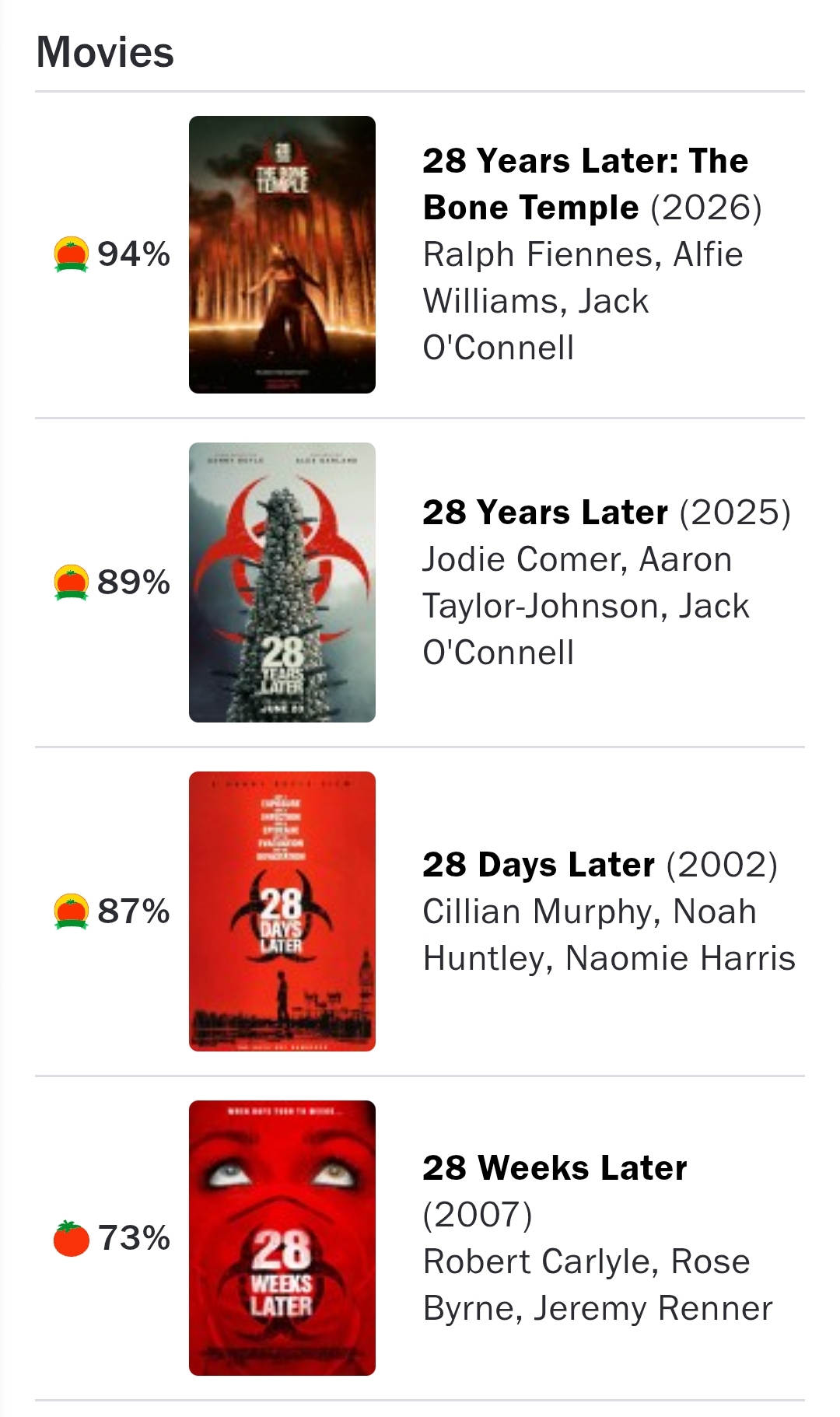Click the Robert Carlyle, Rose Byrne cast text
The width and height of the screenshot is (840, 1417).
coord(597,1285)
